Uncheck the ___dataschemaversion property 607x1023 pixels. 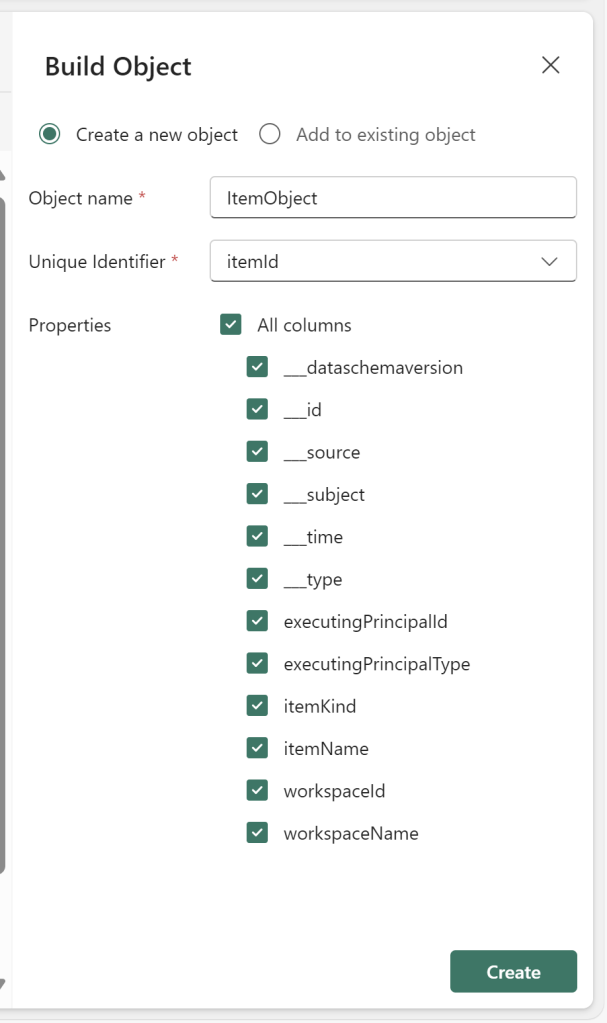(257, 367)
